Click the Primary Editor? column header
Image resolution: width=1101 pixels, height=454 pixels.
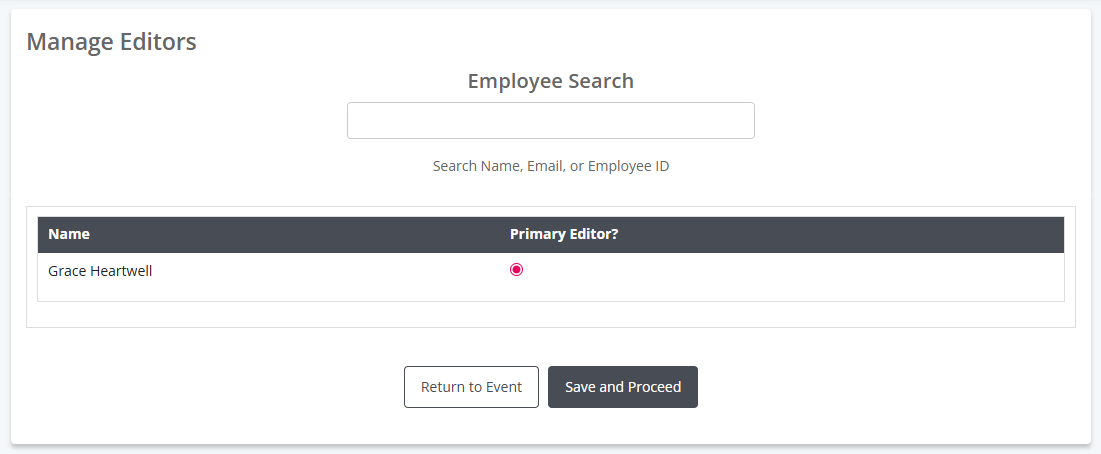564,234
